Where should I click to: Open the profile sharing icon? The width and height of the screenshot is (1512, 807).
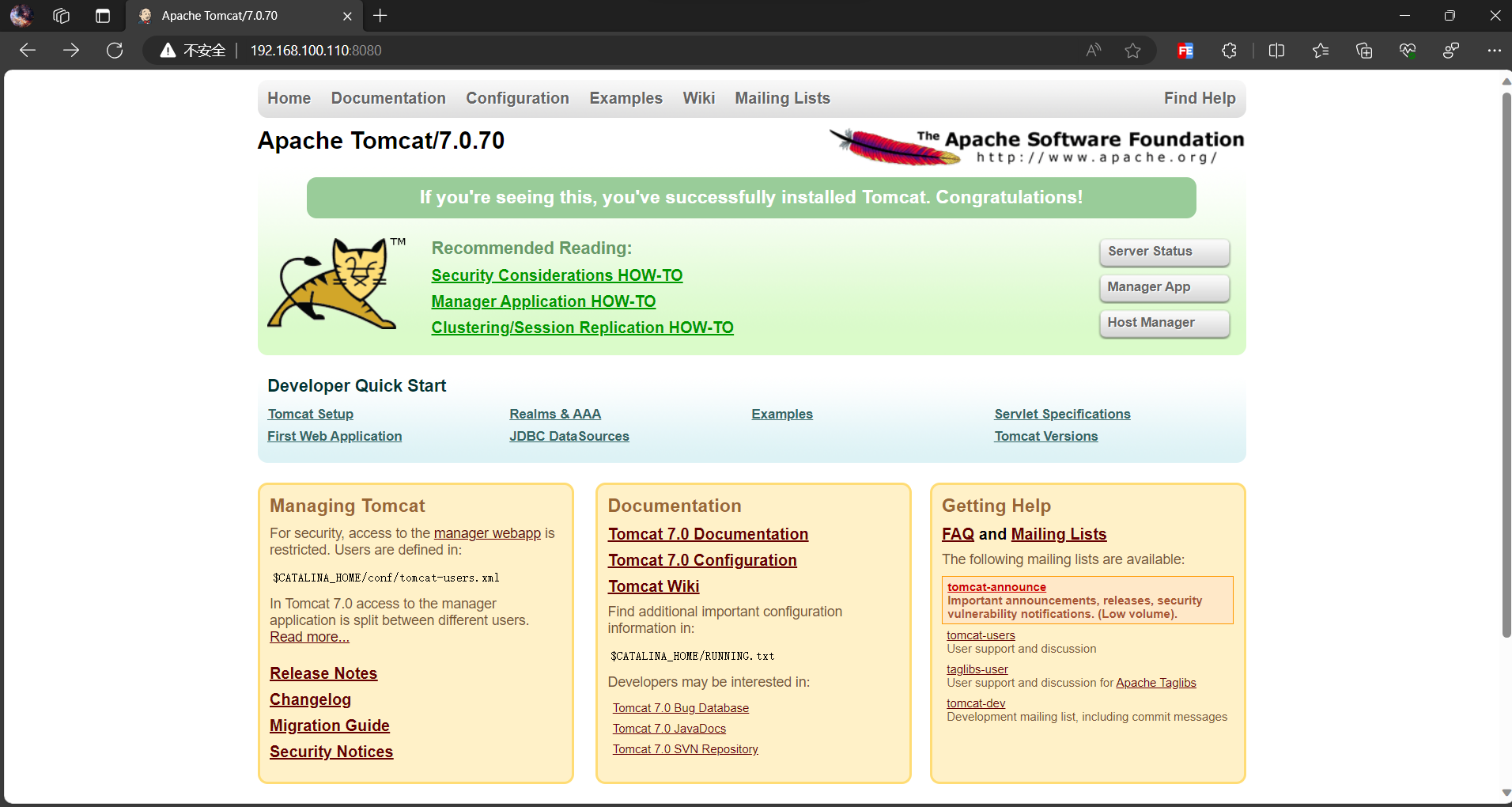(x=1451, y=51)
